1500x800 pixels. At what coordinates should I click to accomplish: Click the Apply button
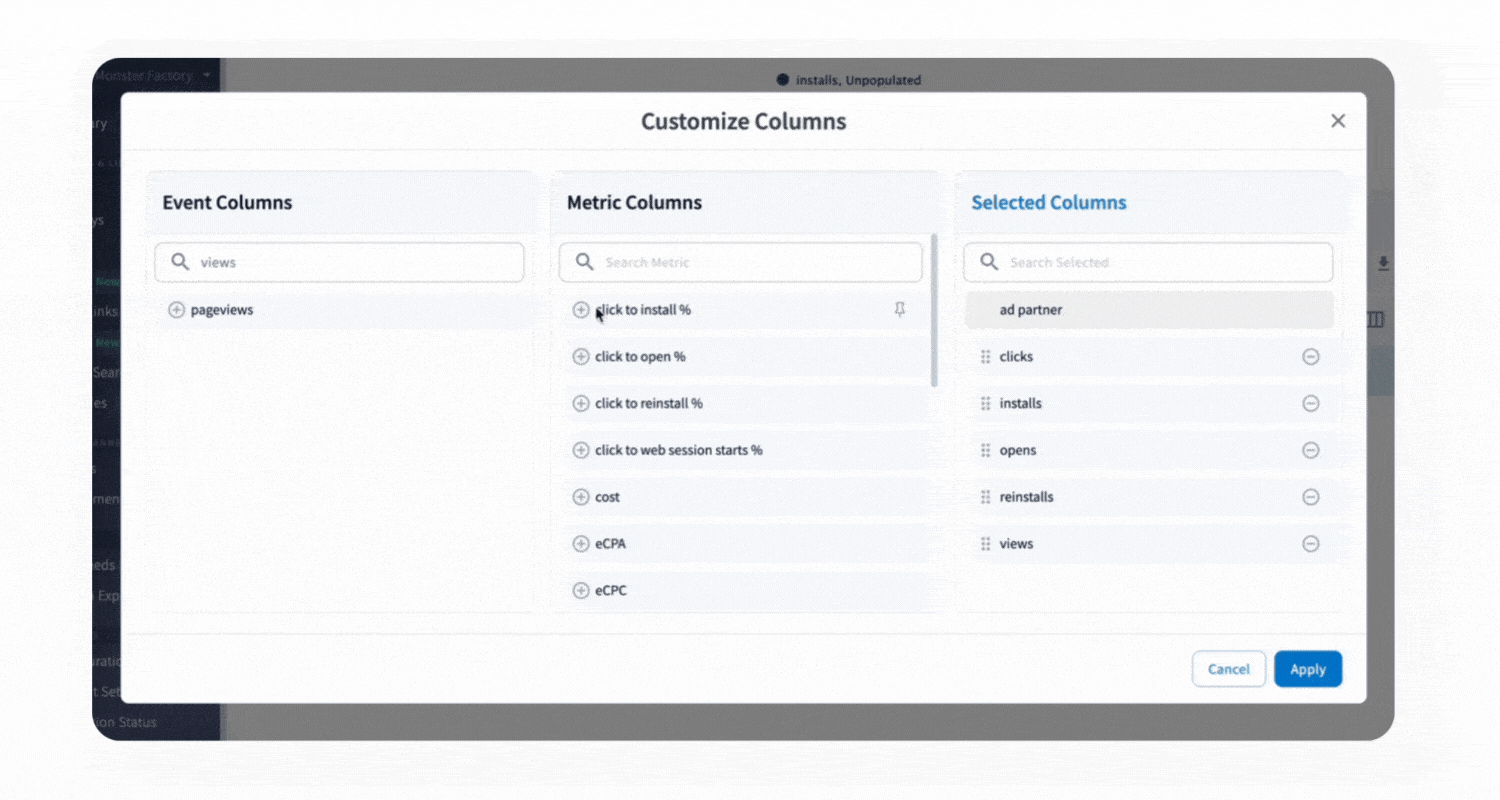click(1307, 669)
